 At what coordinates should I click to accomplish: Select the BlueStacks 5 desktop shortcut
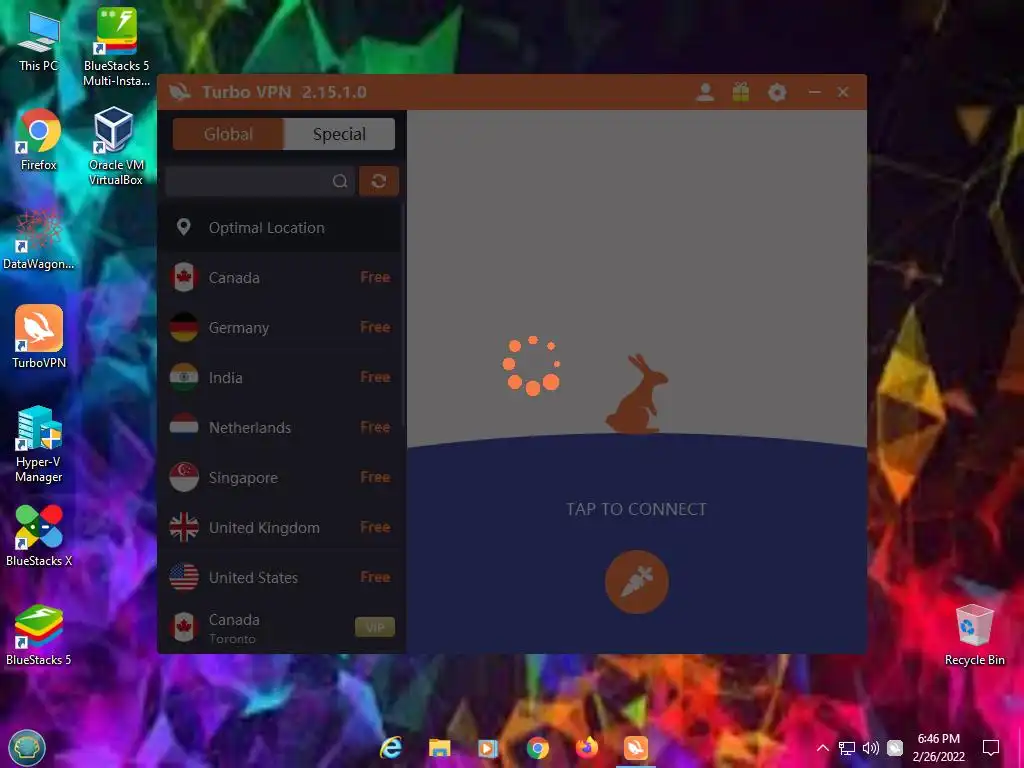click(39, 635)
